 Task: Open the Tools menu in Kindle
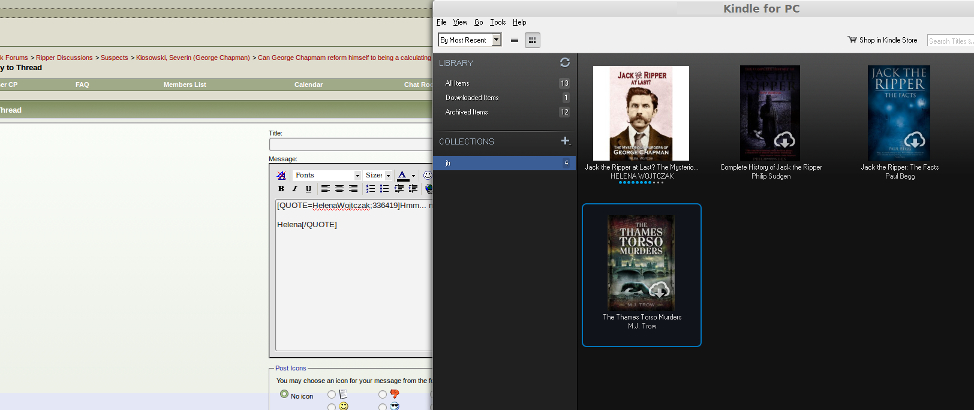point(497,21)
